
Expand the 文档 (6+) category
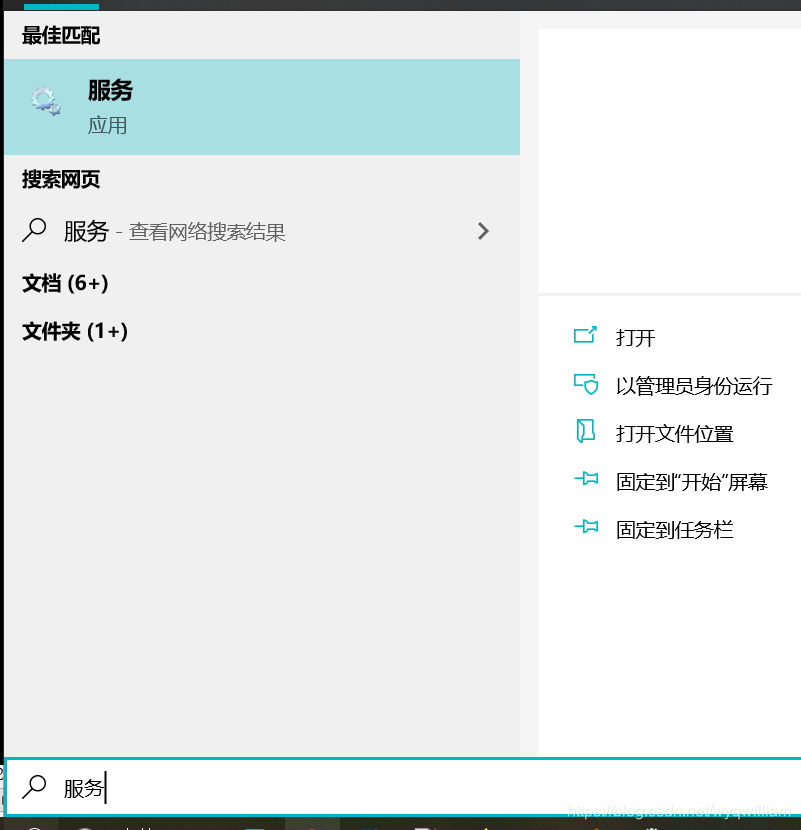(65, 283)
